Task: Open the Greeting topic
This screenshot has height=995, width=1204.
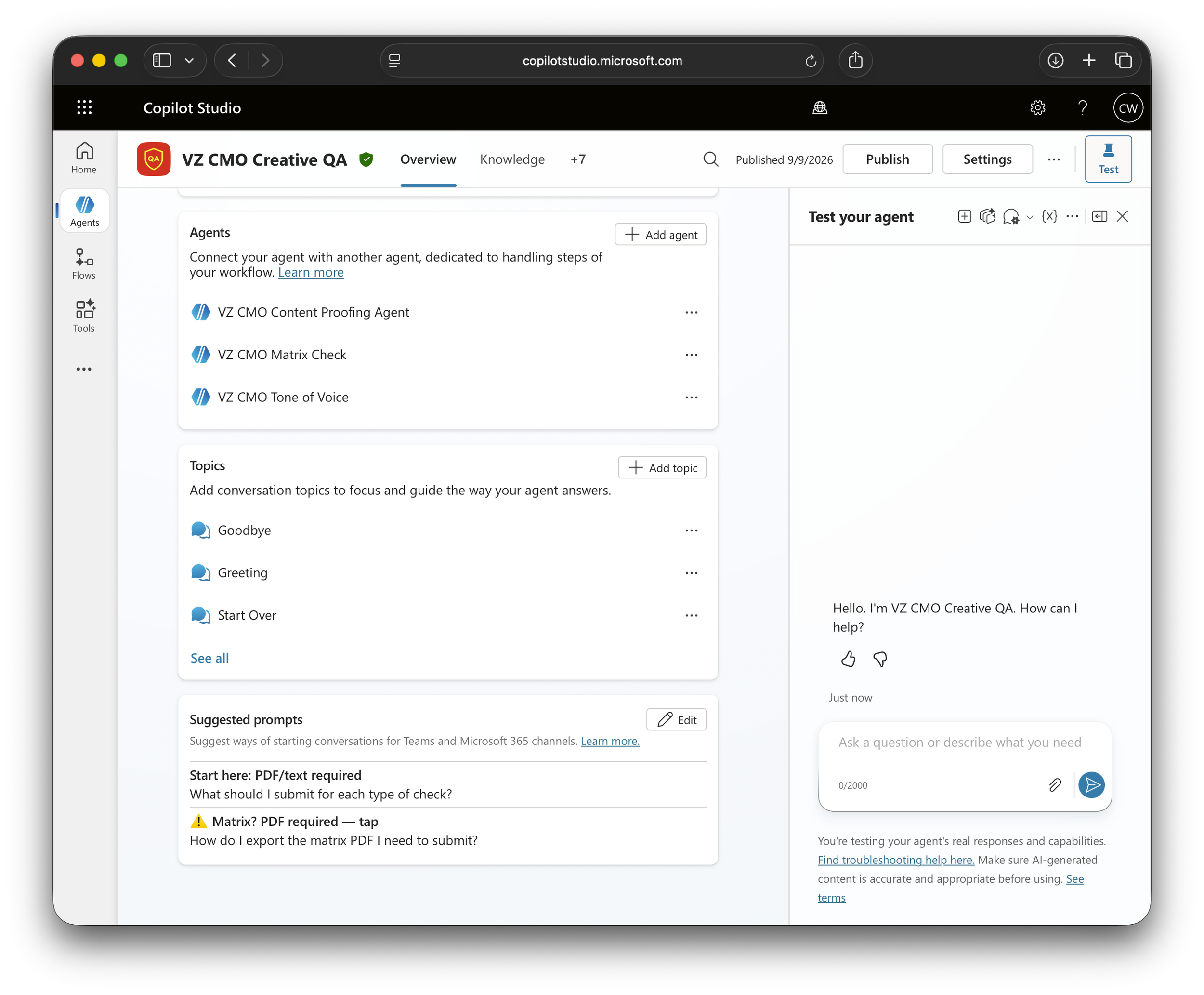Action: 242,572
